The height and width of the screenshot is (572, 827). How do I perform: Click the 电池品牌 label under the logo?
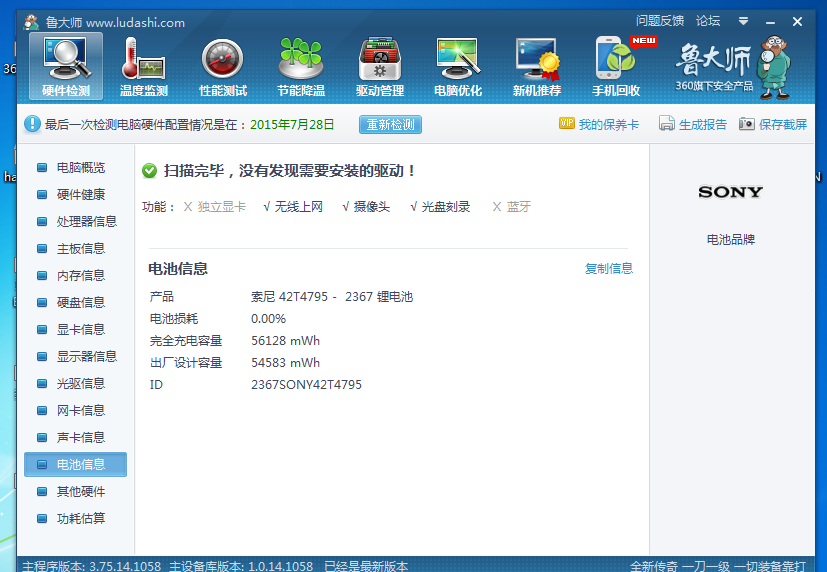730,240
